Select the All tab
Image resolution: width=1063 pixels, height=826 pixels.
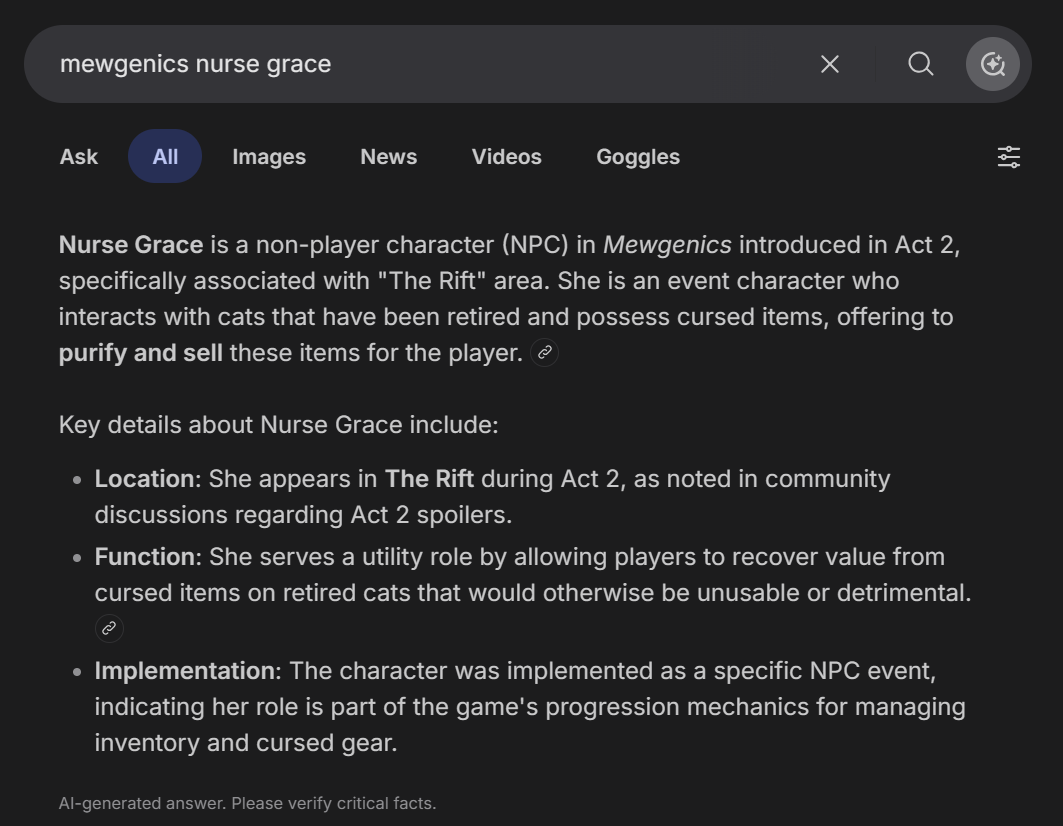[x=165, y=157]
